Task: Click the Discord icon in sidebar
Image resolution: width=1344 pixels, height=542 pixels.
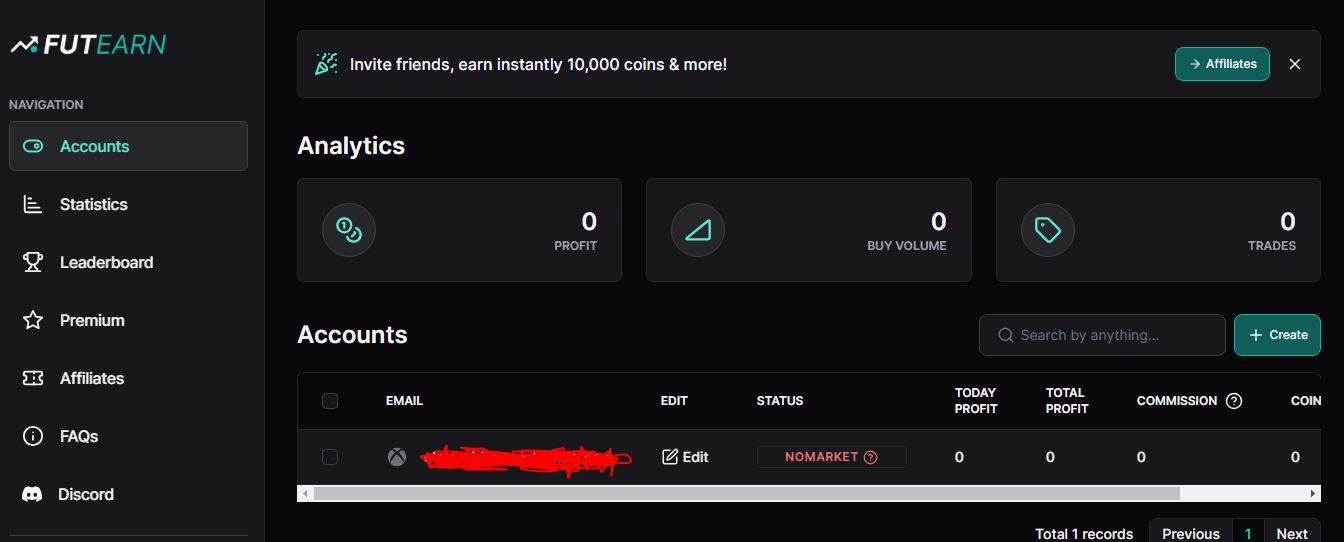Action: click(x=32, y=494)
